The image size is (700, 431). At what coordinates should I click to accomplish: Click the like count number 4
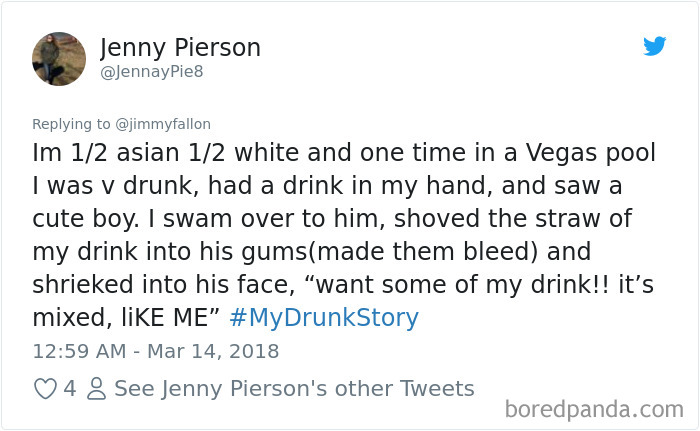pyautogui.click(x=70, y=389)
